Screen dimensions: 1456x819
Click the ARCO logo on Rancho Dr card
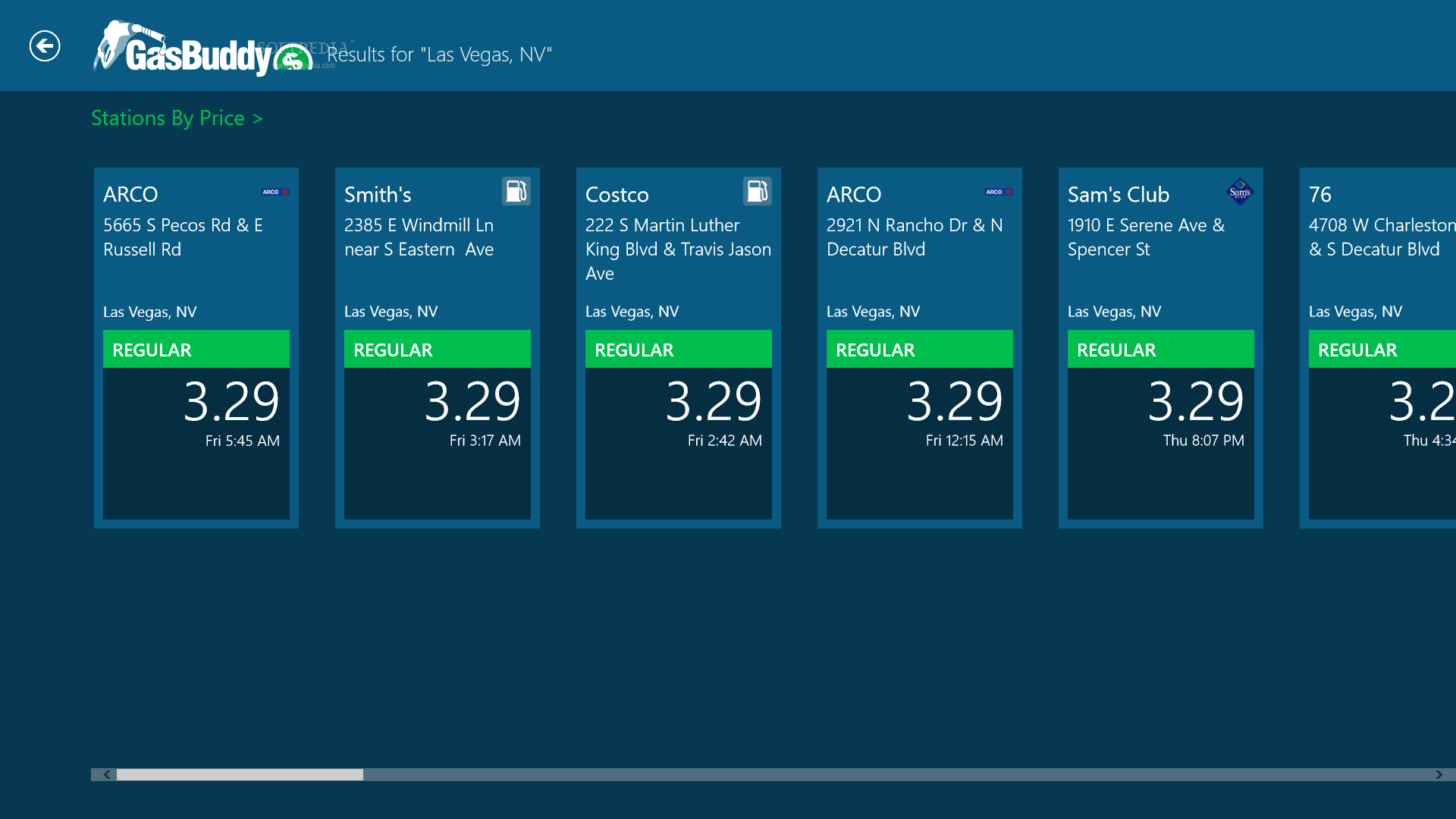click(999, 192)
